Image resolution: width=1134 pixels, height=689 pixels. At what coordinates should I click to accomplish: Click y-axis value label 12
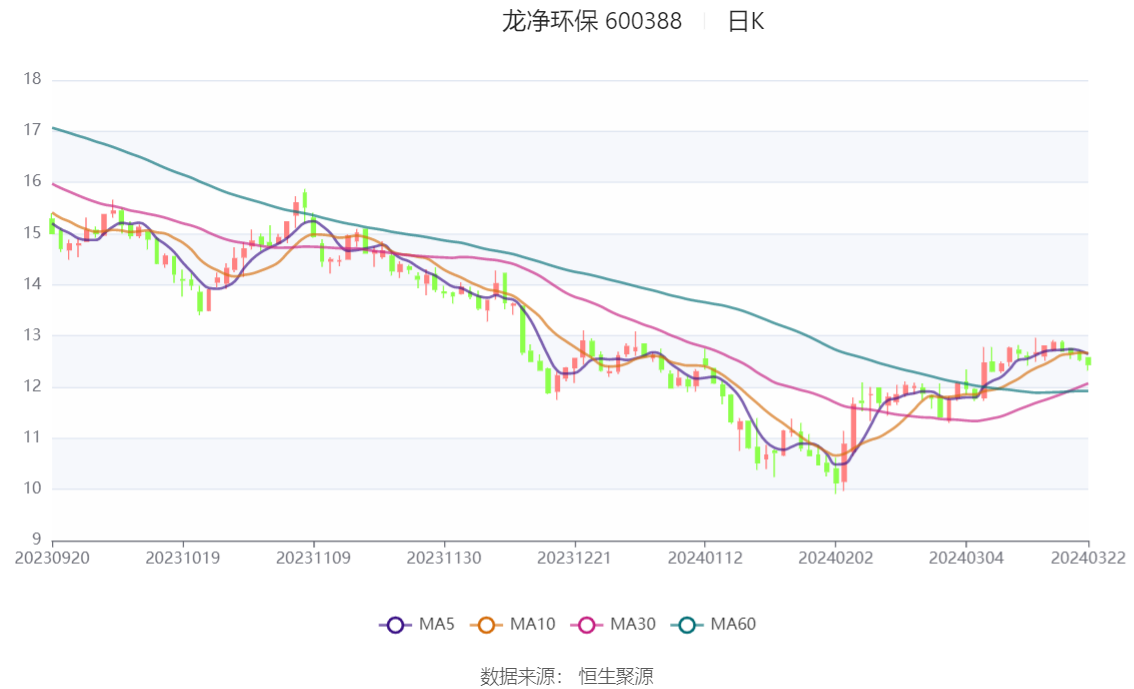coord(32,386)
